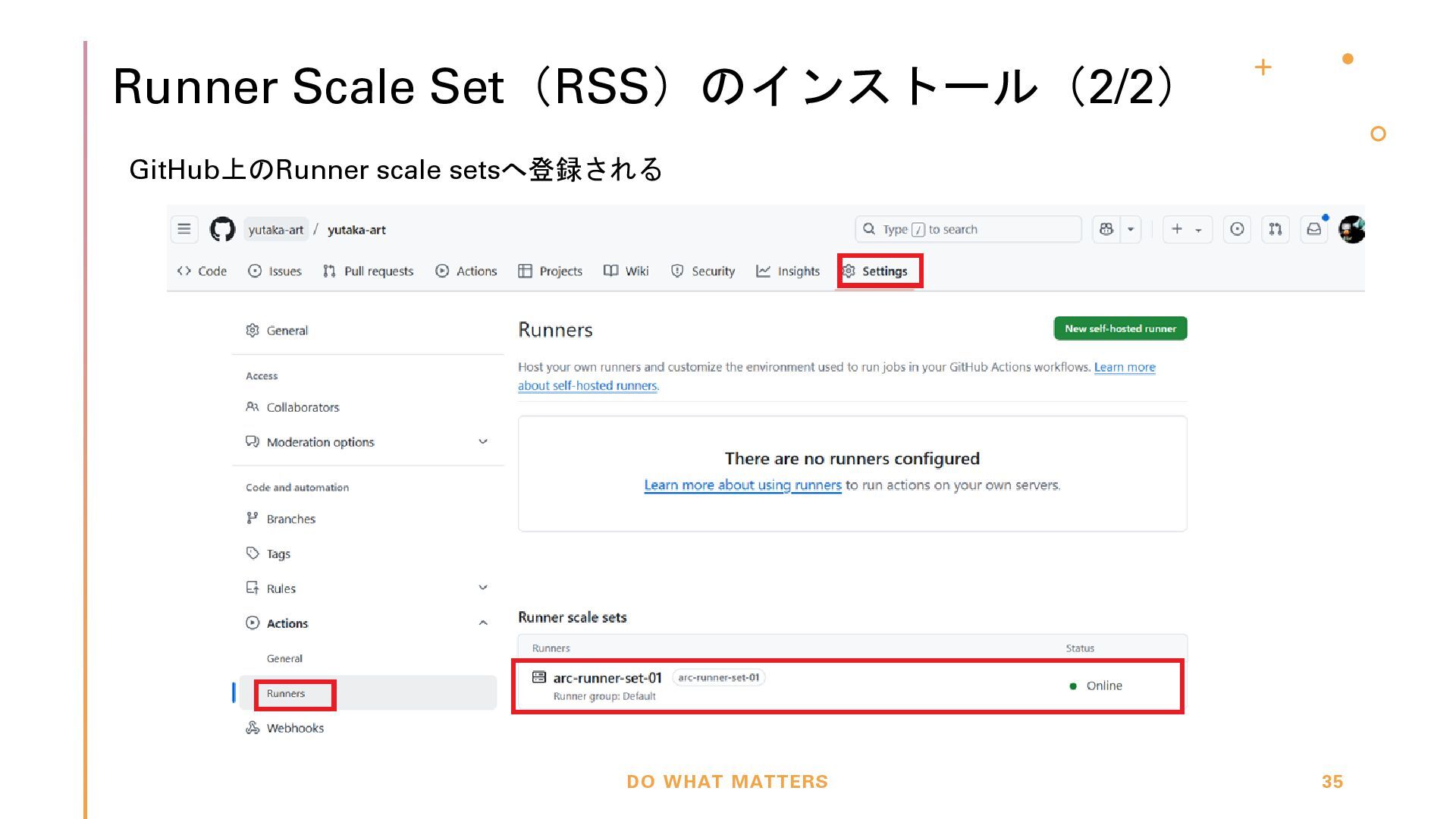The image size is (1456, 819).
Task: Open the notifications inbox icon
Action: click(1314, 229)
